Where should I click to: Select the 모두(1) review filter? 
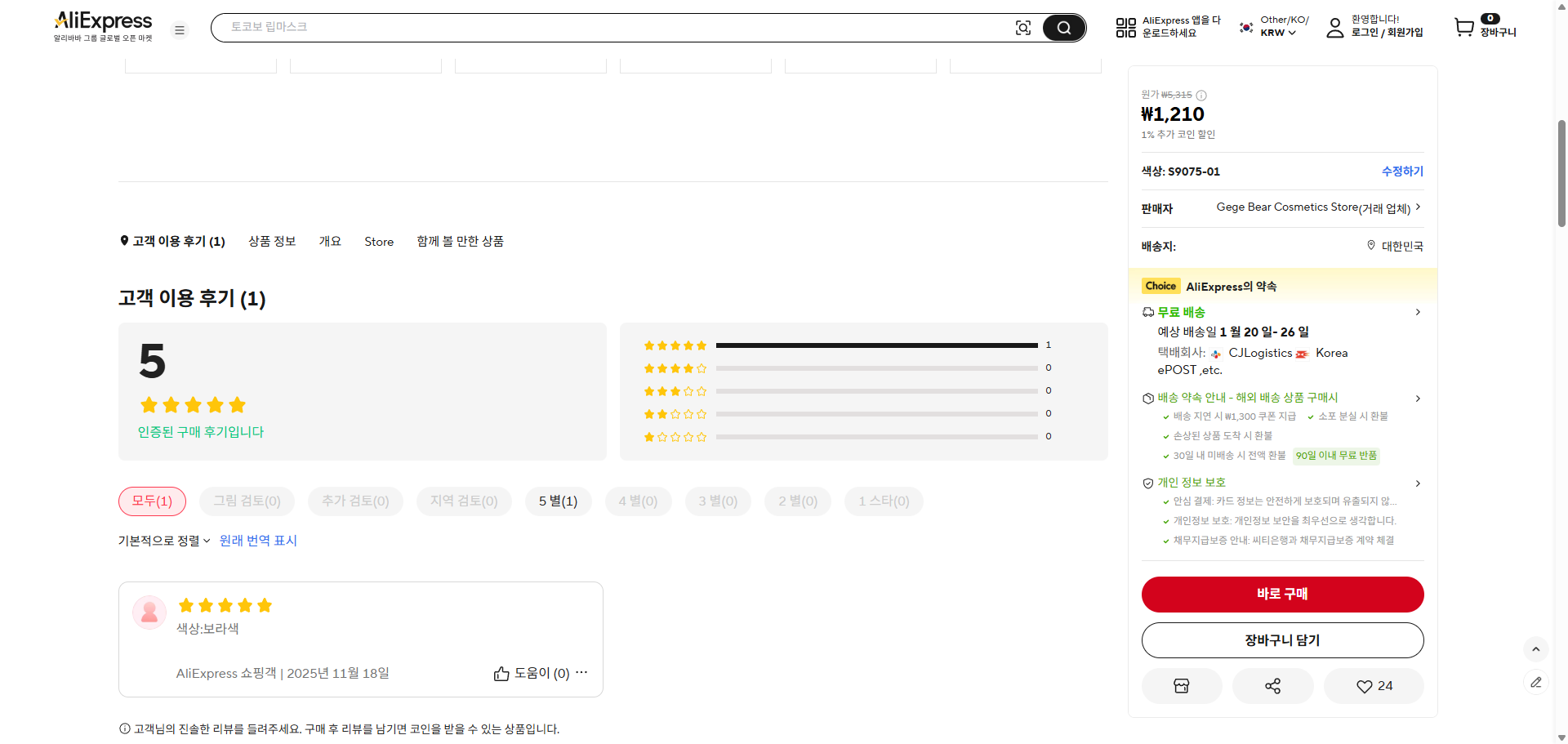(152, 501)
